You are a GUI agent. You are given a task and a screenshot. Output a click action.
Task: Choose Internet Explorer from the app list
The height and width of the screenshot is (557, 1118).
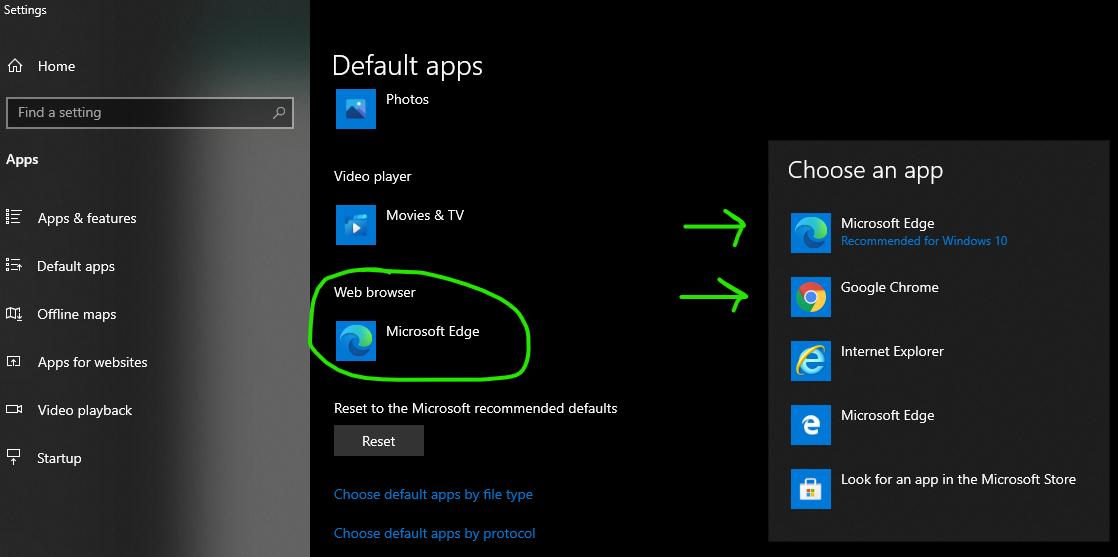(868, 361)
